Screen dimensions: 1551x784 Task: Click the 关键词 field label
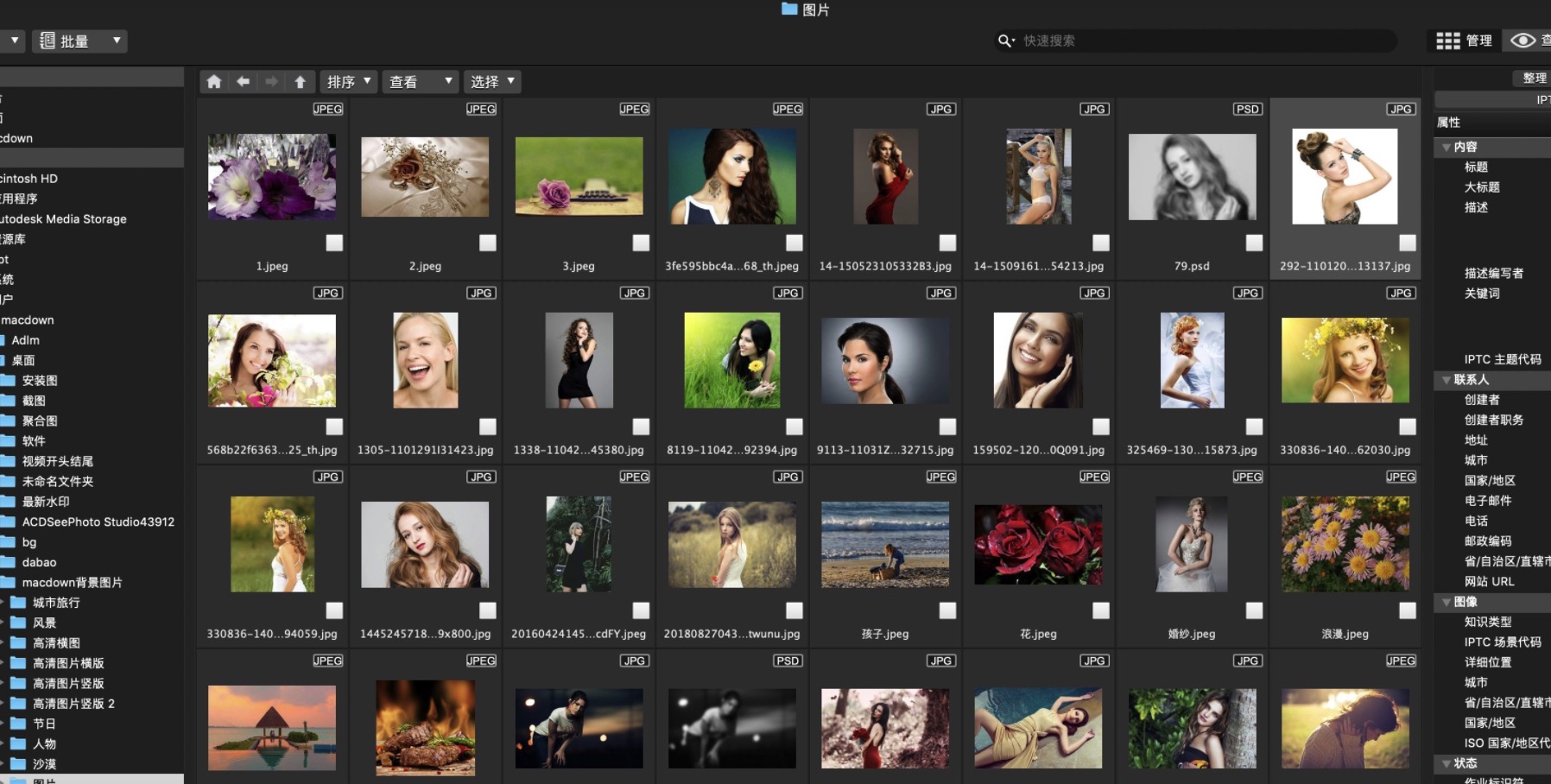coord(1482,294)
